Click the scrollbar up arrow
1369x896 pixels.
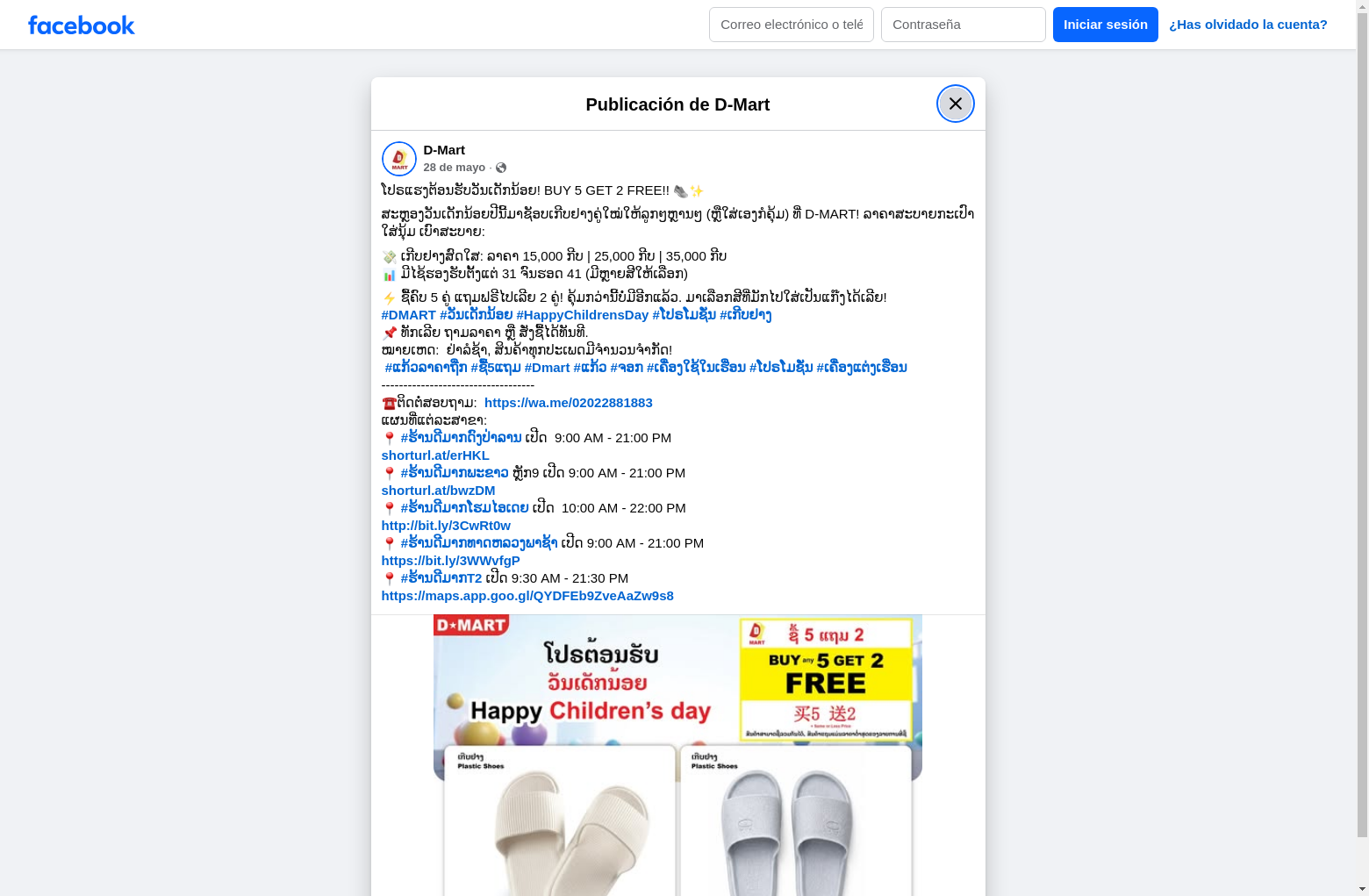(1363, 7)
